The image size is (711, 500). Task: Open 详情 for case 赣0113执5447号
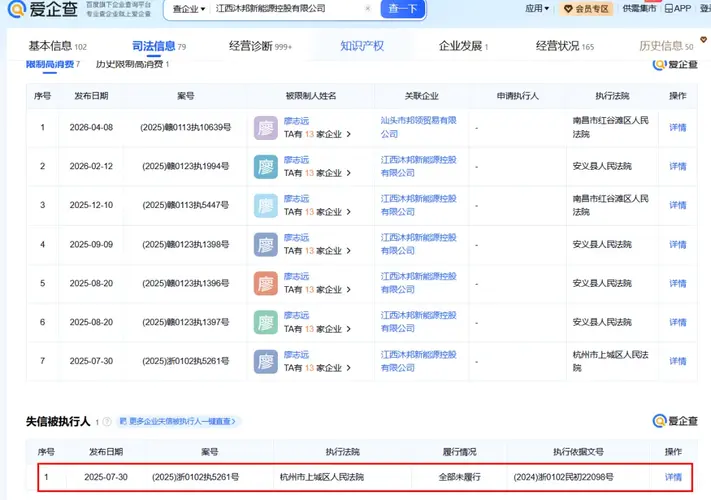tap(677, 205)
